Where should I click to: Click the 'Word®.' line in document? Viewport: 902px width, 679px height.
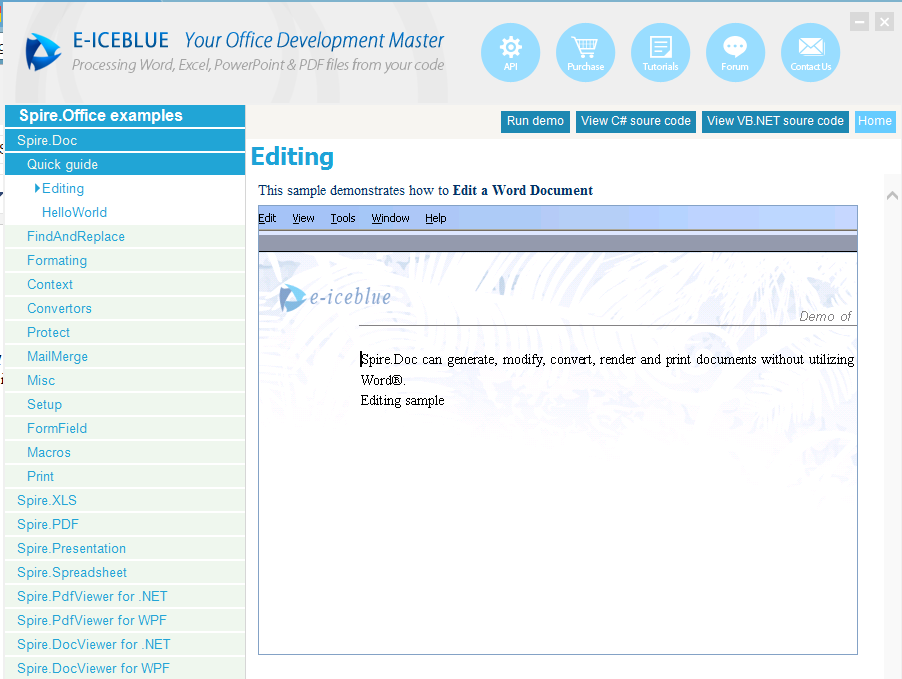click(x=383, y=380)
